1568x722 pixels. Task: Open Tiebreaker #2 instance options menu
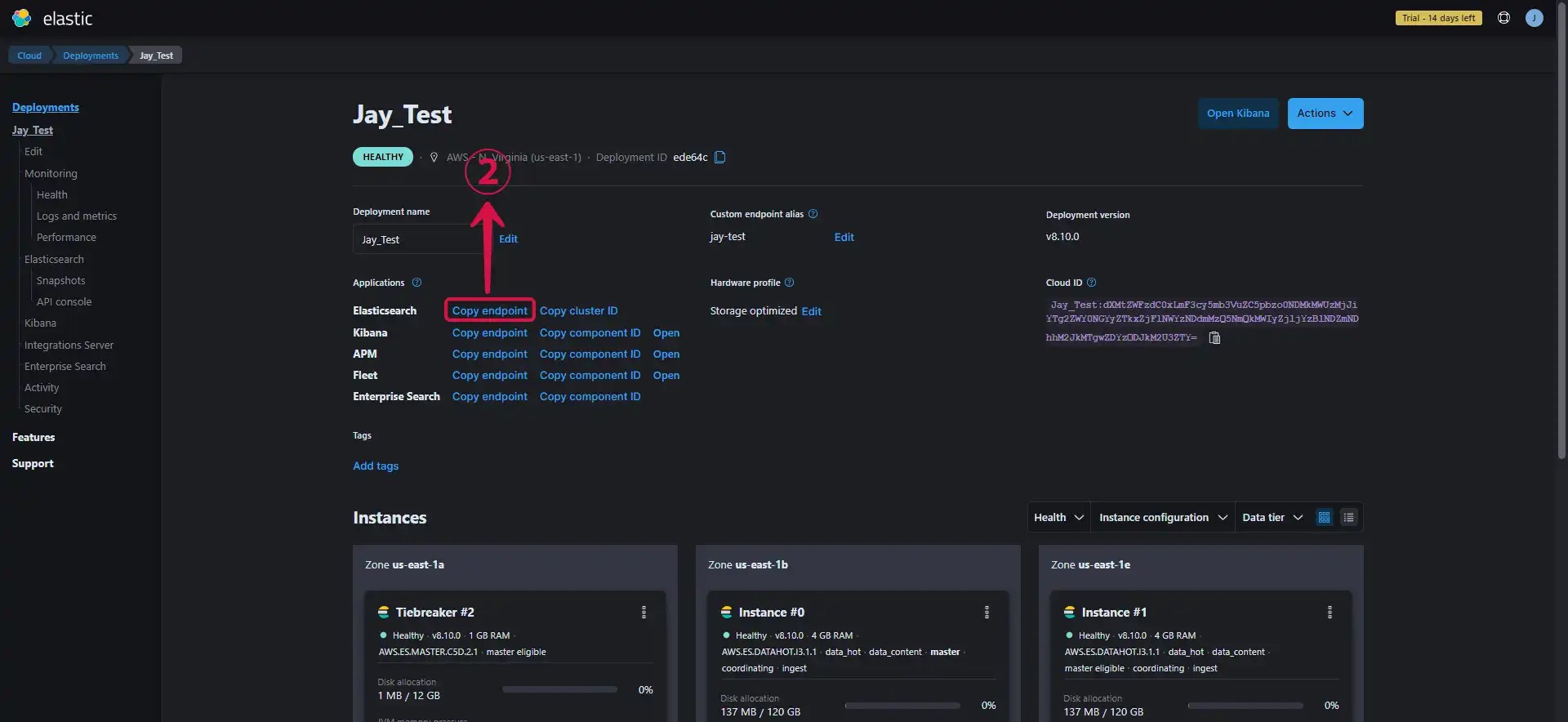(x=644, y=613)
